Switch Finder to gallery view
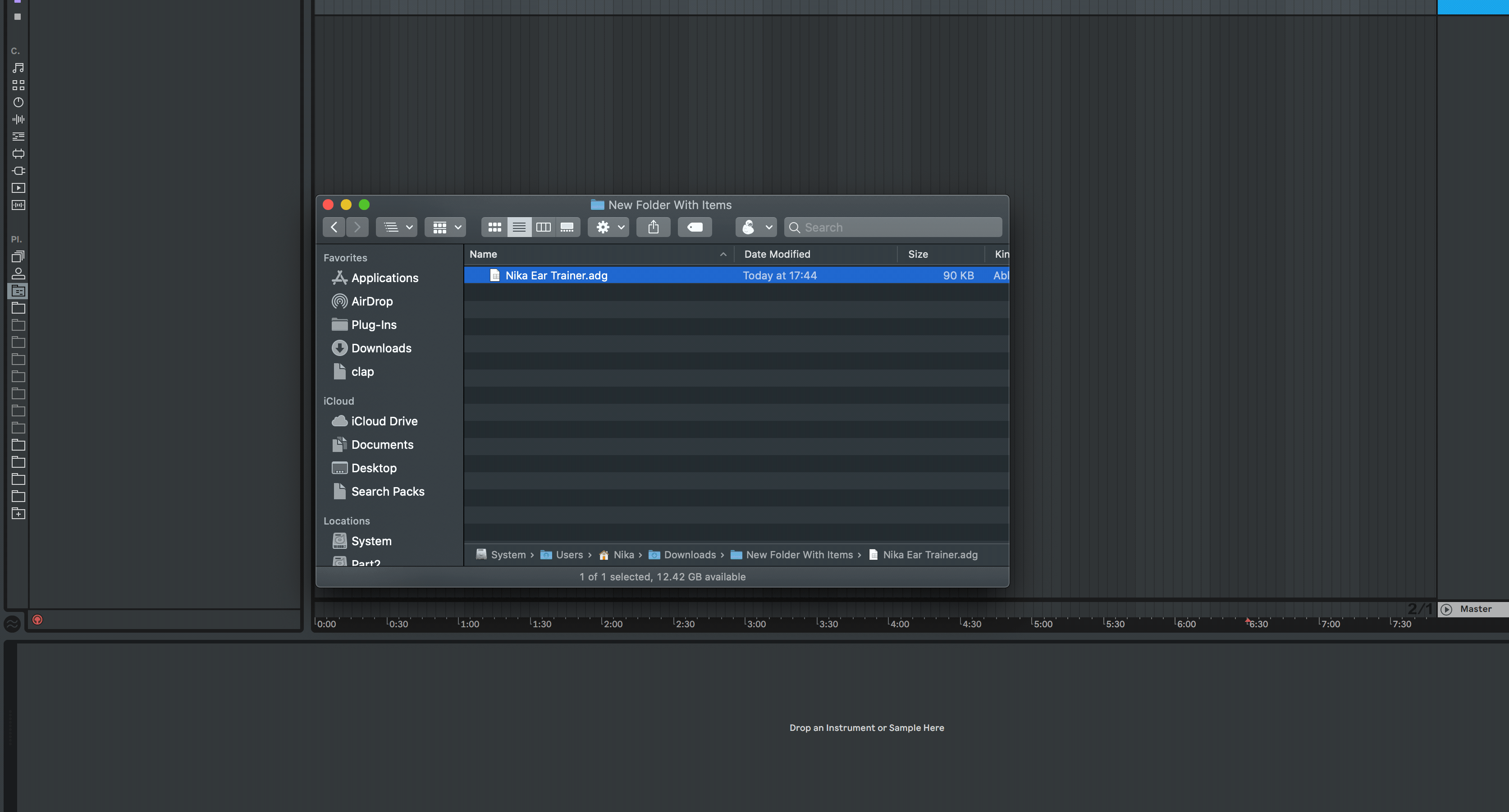The image size is (1509, 812). point(567,227)
